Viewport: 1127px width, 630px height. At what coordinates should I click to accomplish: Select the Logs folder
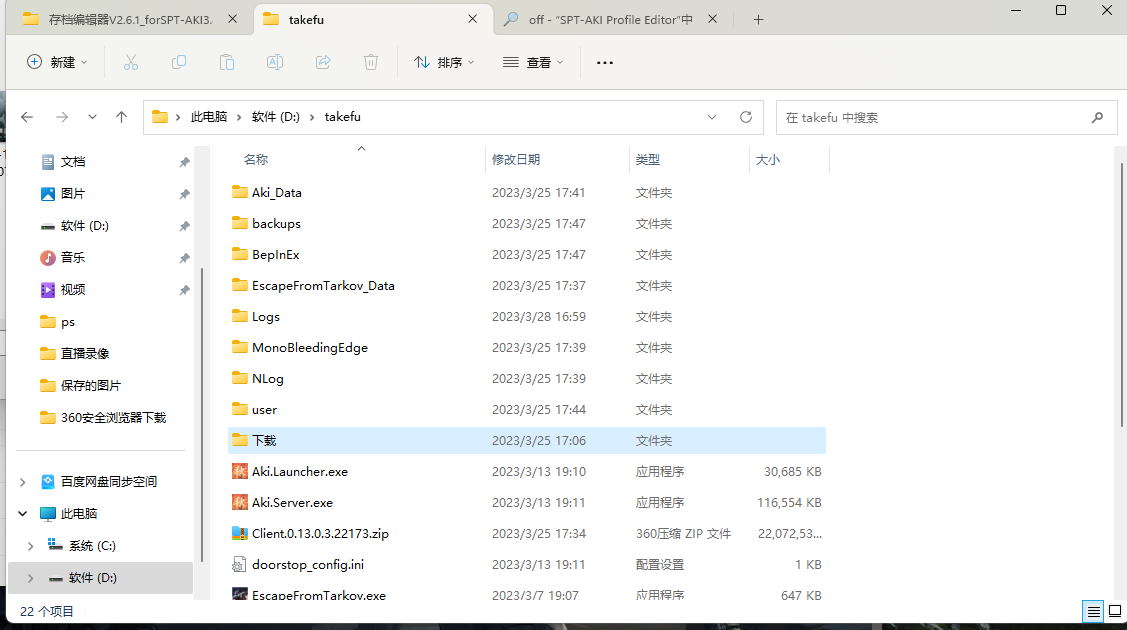click(x=527, y=316)
